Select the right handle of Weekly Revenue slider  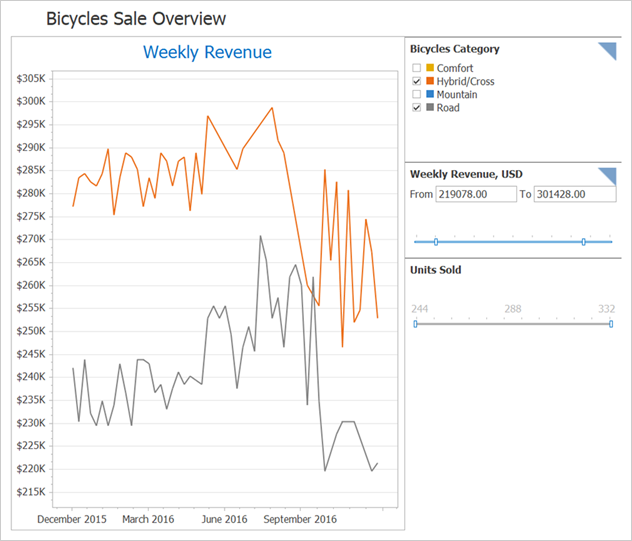[x=583, y=241]
